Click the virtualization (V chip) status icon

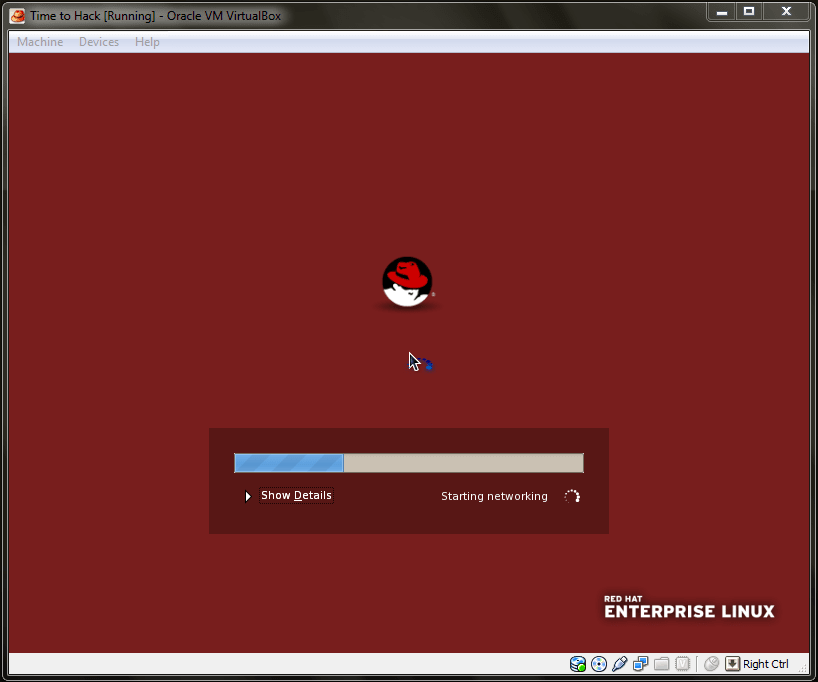pyautogui.click(x=682, y=664)
